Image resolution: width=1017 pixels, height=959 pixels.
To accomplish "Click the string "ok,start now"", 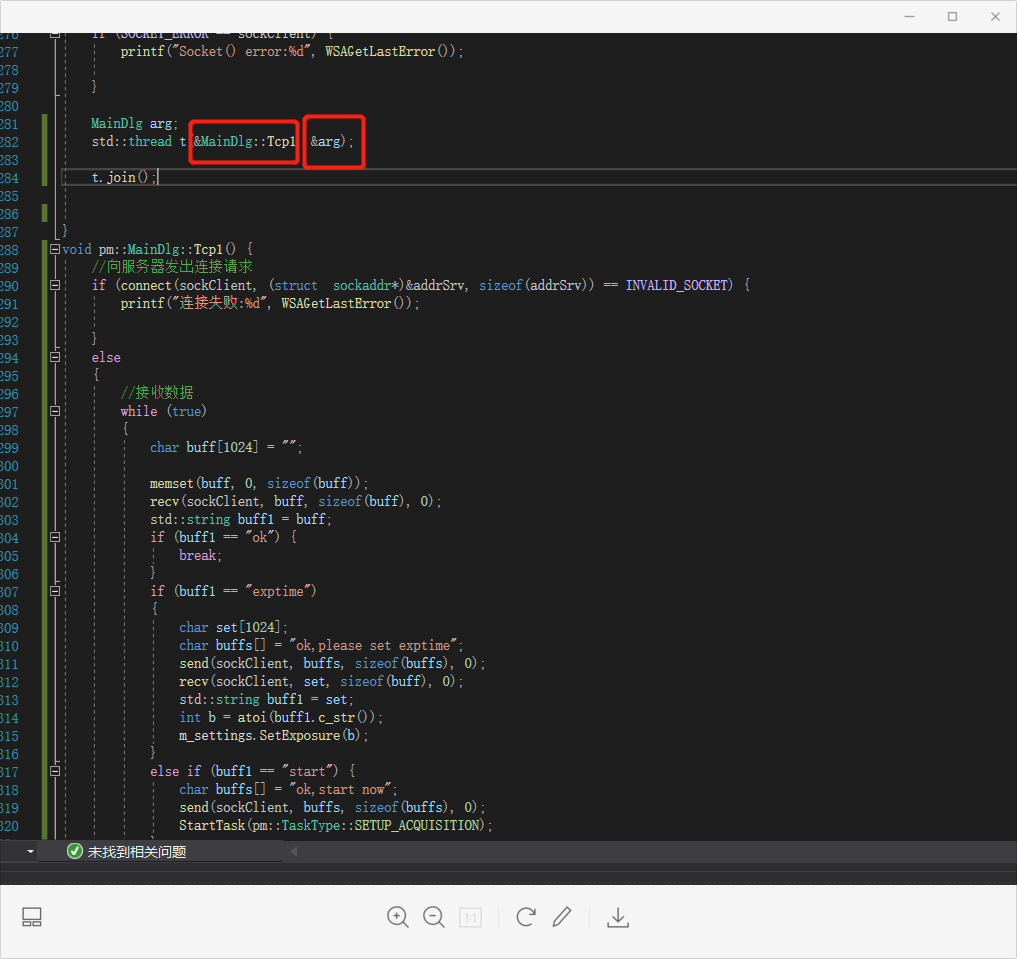I will click(340, 789).
